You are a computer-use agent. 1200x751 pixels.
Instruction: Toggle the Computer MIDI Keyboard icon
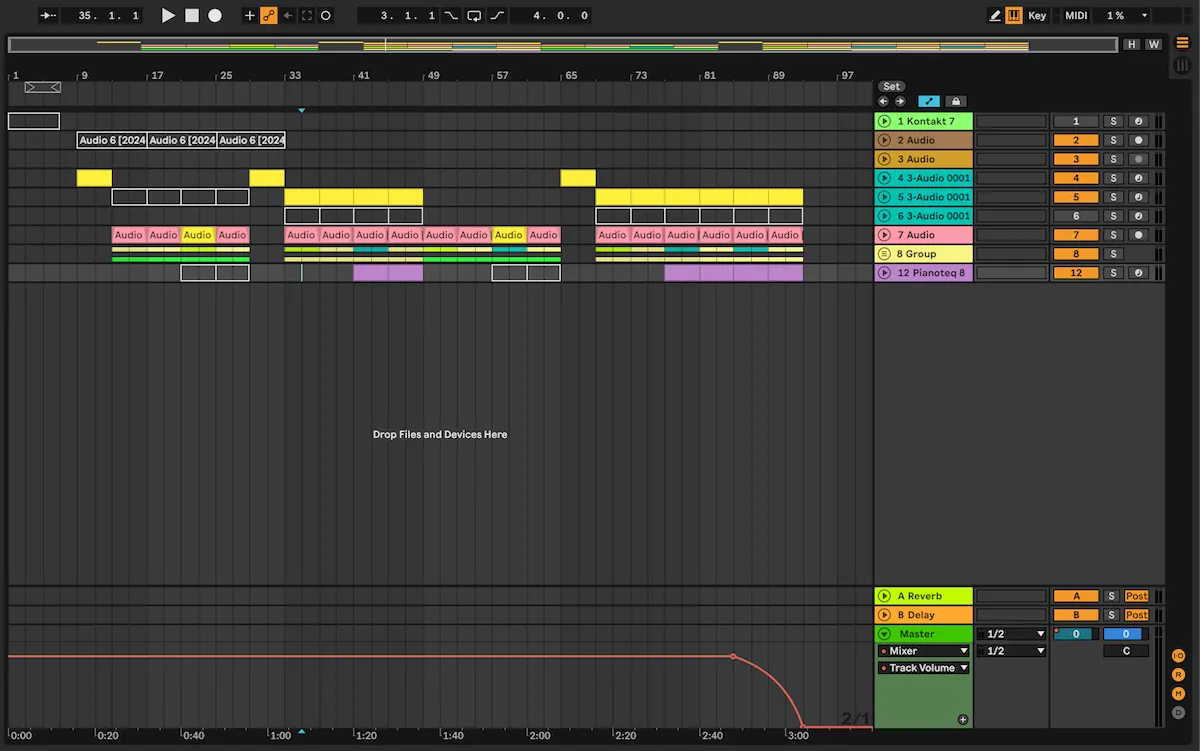tap(1014, 16)
